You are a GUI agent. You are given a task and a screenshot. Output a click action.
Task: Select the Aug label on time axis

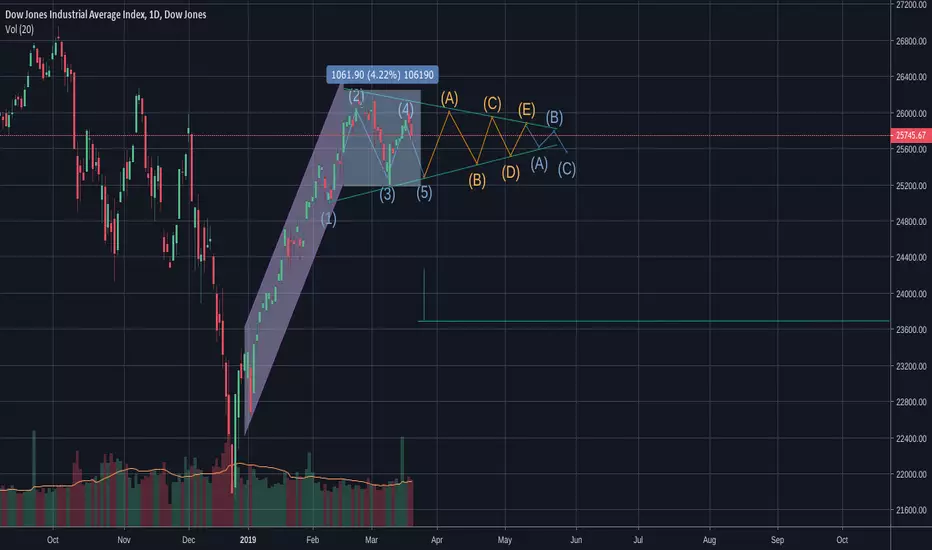point(709,540)
